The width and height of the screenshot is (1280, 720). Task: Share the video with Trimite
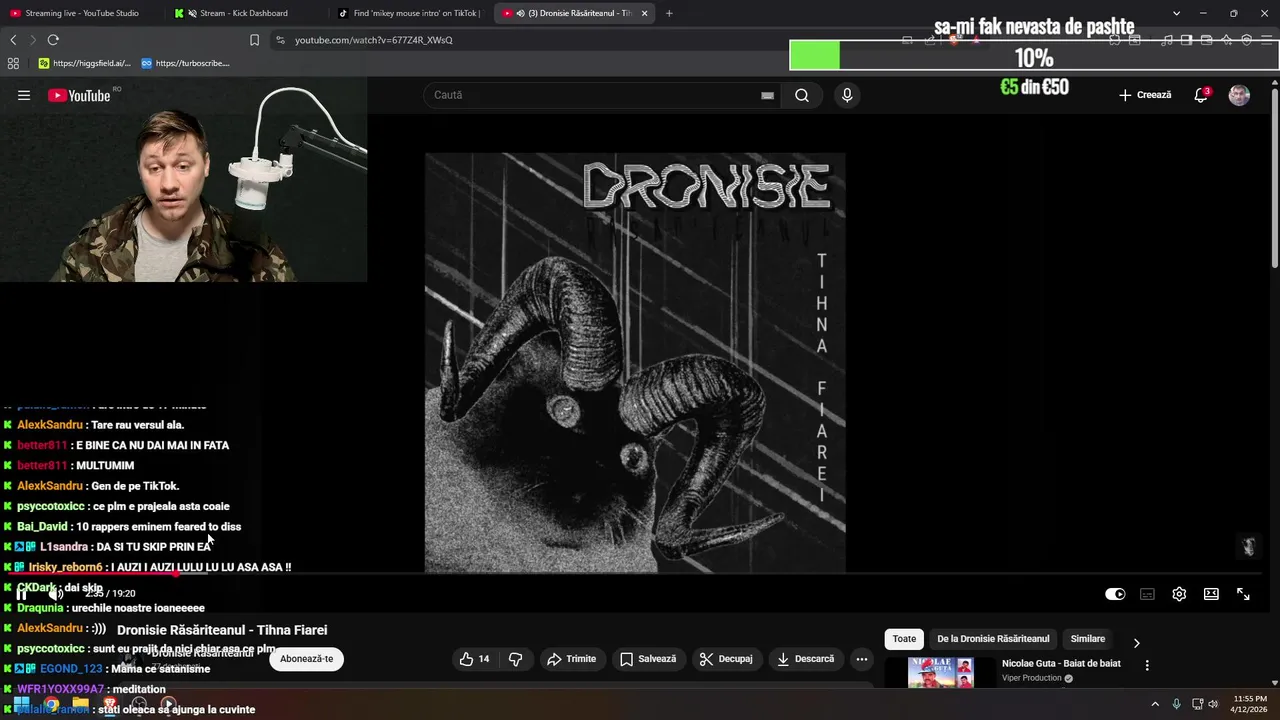coord(571,659)
